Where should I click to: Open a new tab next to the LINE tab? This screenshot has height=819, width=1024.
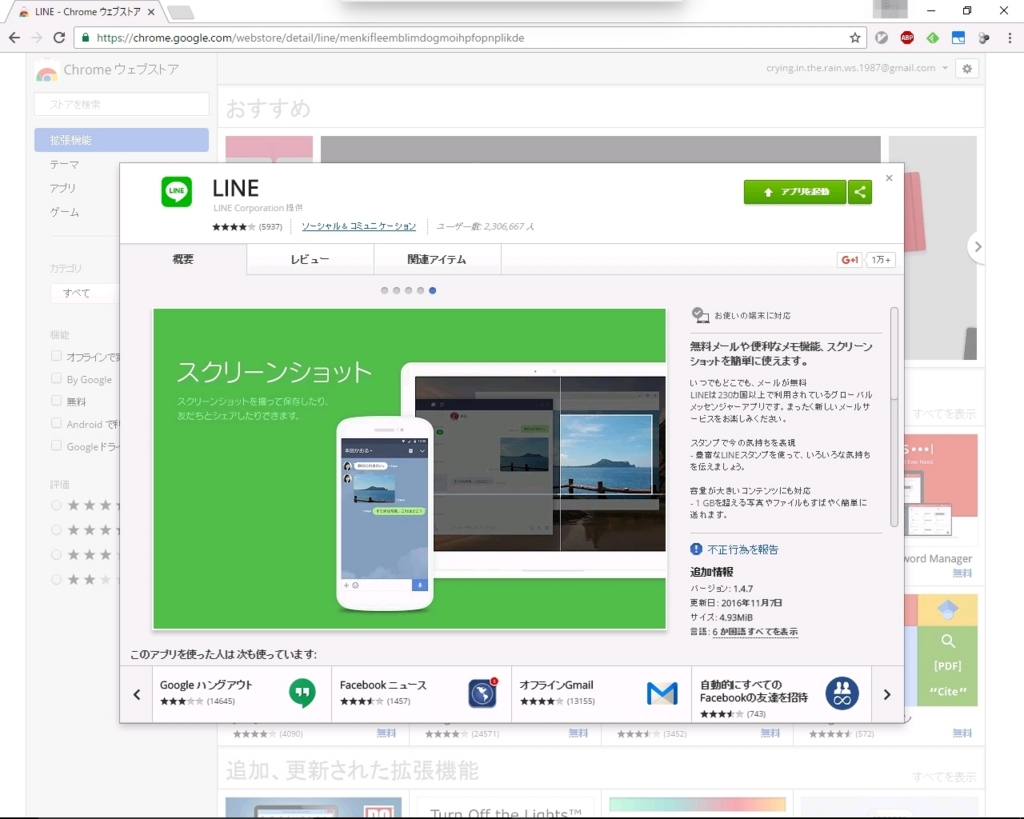click(180, 12)
